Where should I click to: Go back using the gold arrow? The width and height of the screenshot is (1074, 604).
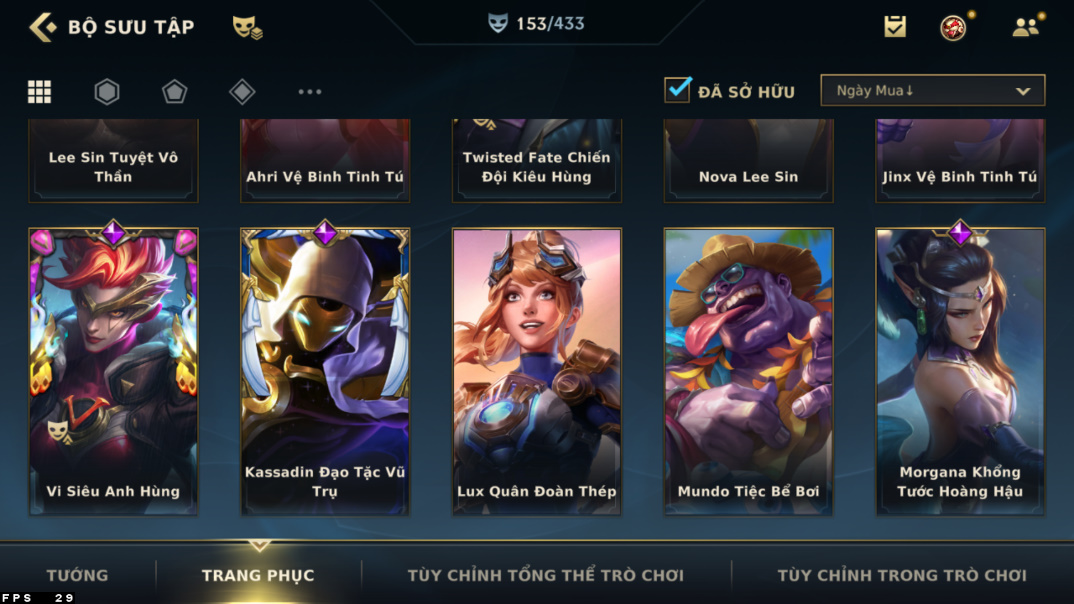pyautogui.click(x=42, y=27)
